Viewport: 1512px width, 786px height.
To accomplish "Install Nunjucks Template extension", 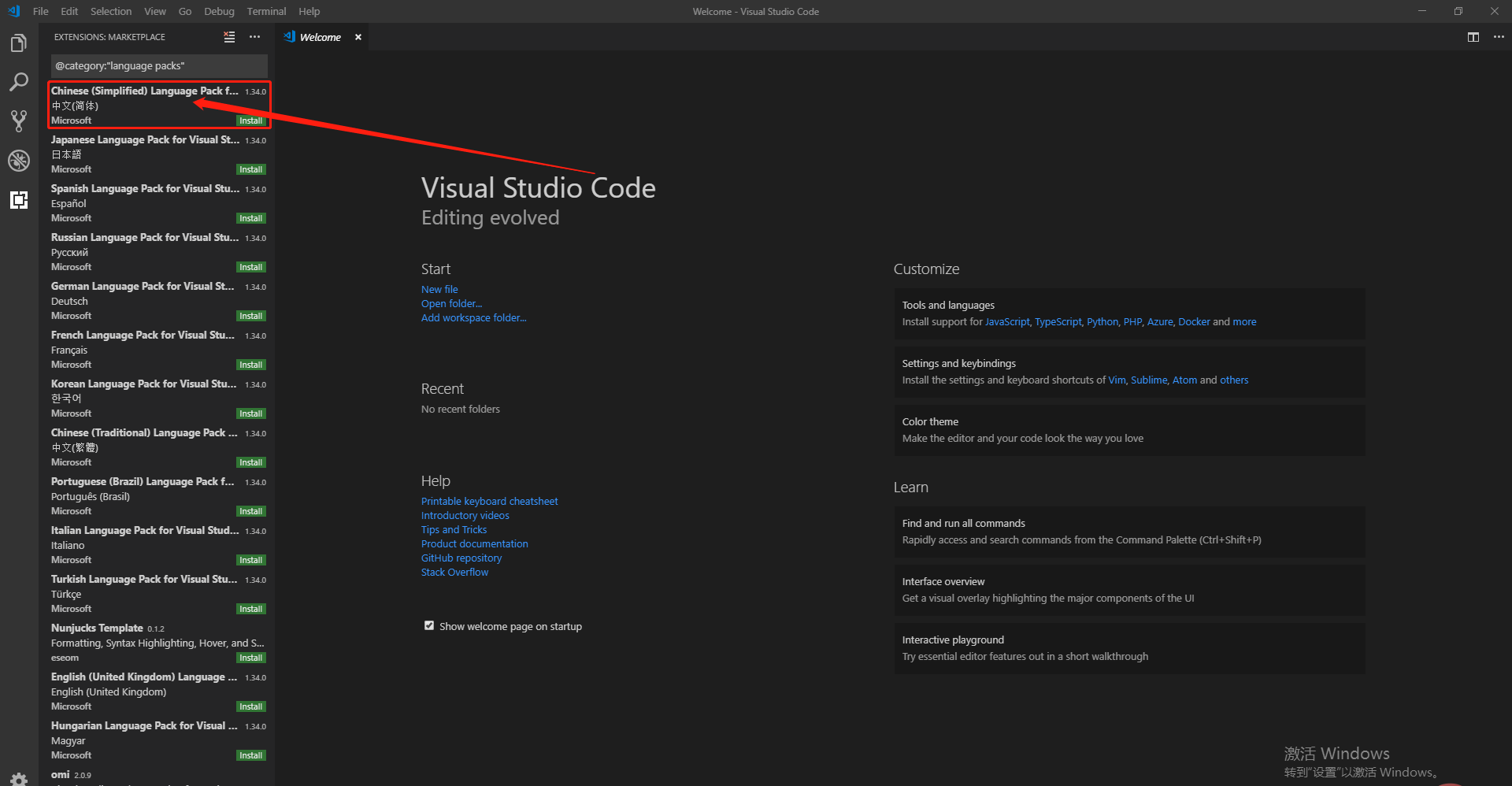I will click(x=251, y=658).
